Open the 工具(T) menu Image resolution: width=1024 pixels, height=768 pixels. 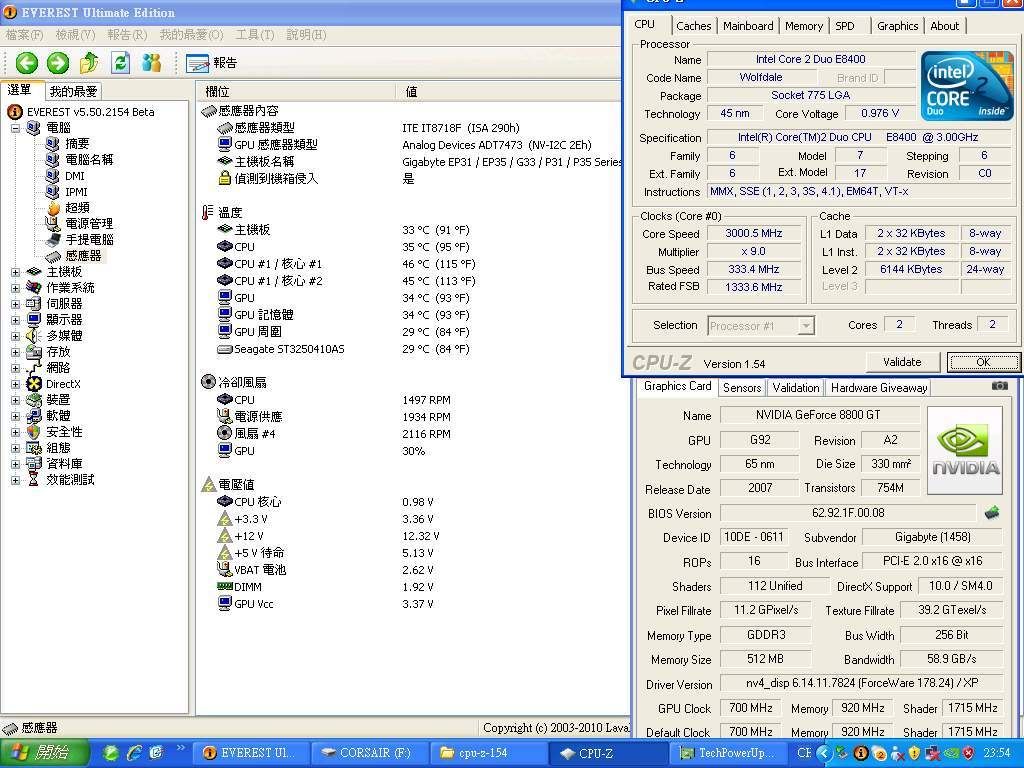pyautogui.click(x=255, y=35)
